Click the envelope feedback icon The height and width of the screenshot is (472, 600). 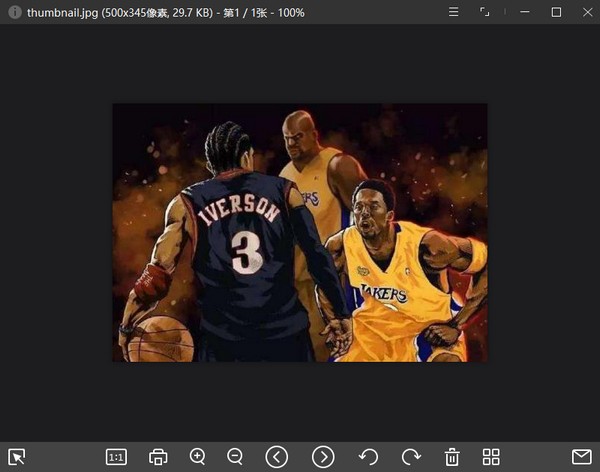tap(581, 457)
